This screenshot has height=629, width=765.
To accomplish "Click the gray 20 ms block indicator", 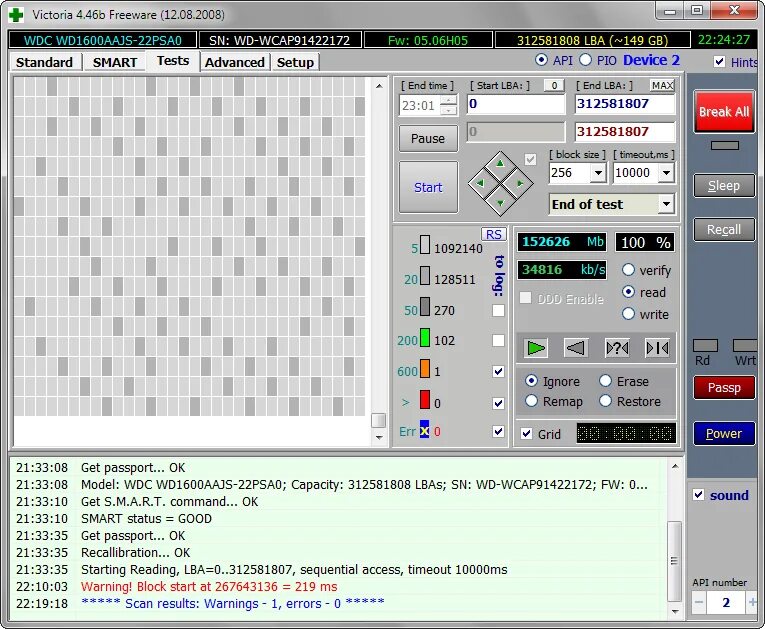I will point(425,276).
